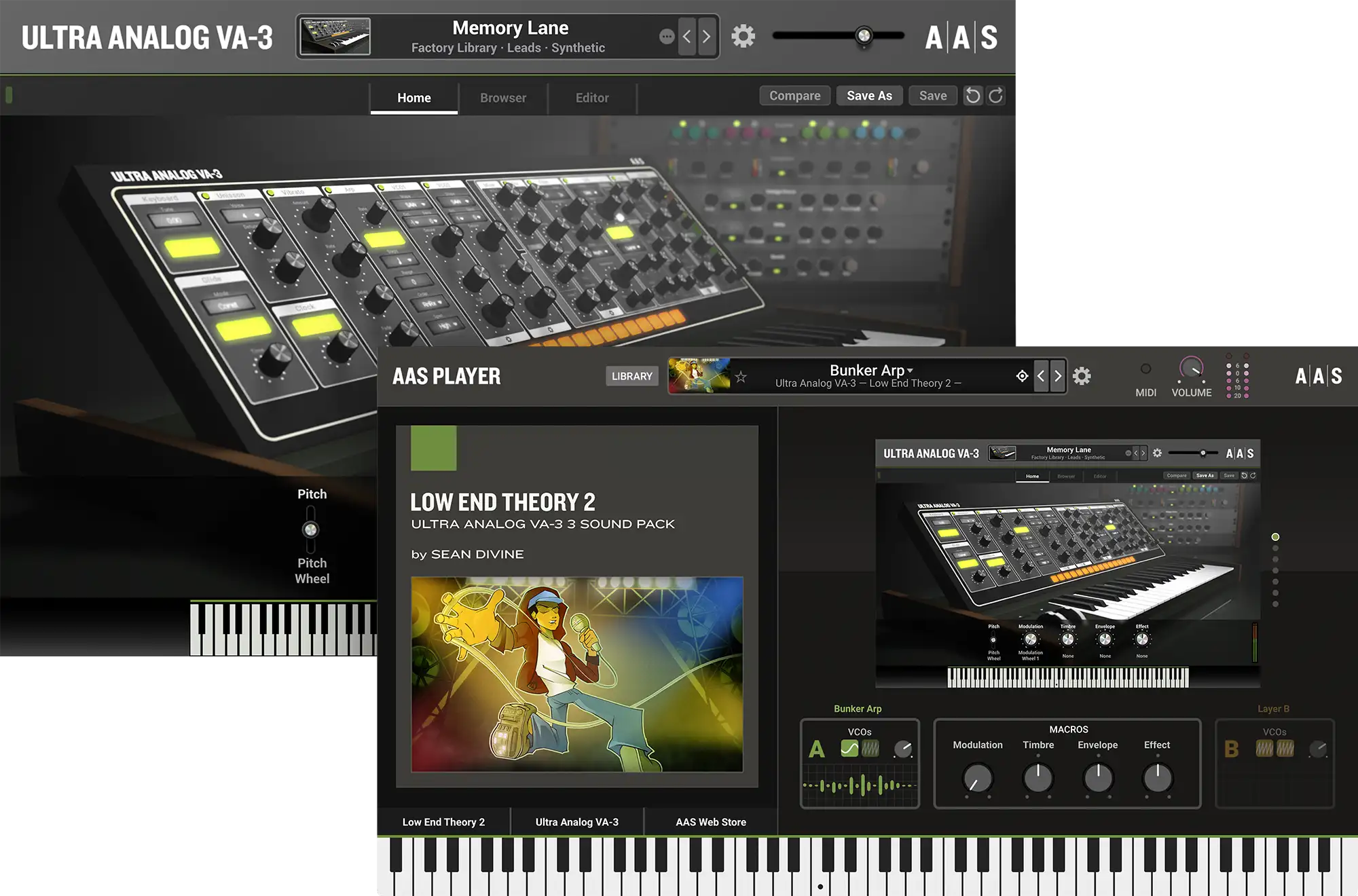The image size is (1358, 896).
Task: Click the Modulation macro knob
Action: click(x=978, y=778)
